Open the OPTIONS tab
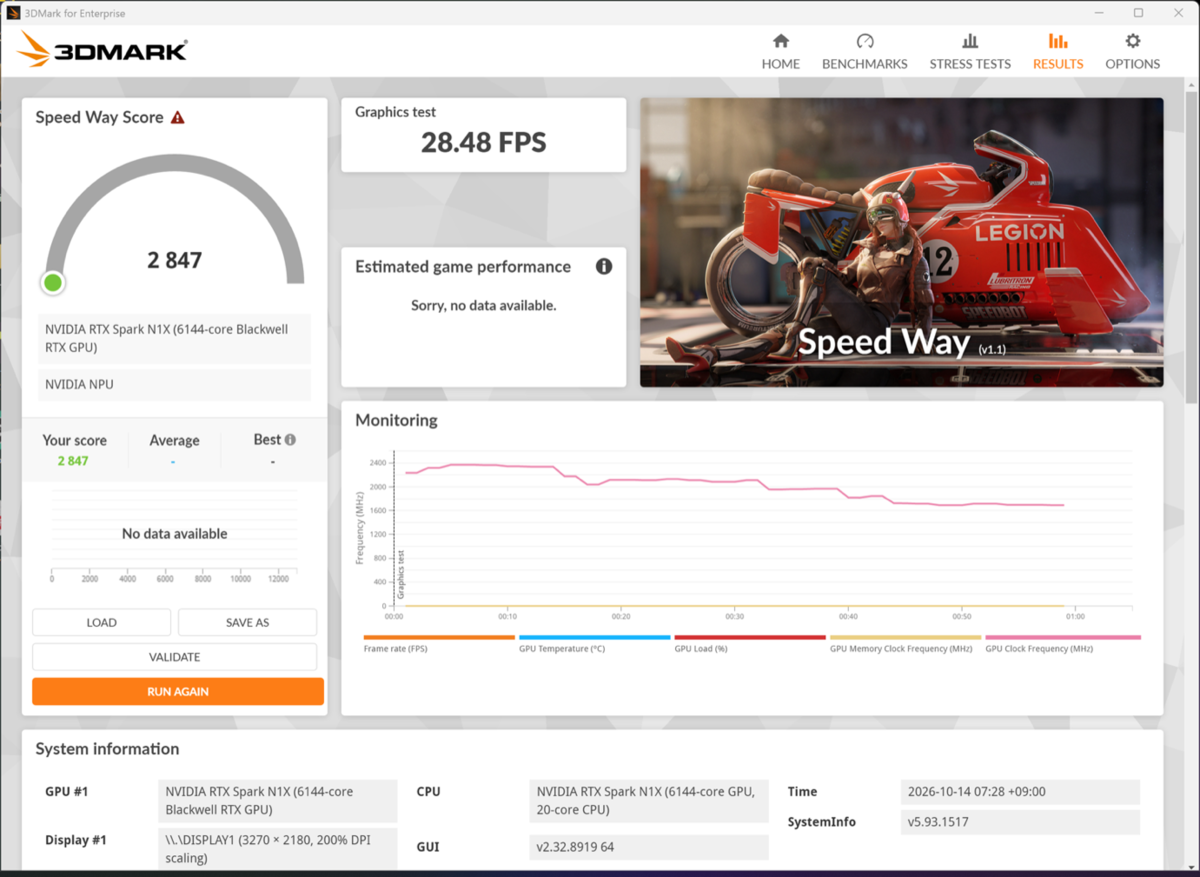Viewport: 1200px width, 877px height. [x=1132, y=52]
